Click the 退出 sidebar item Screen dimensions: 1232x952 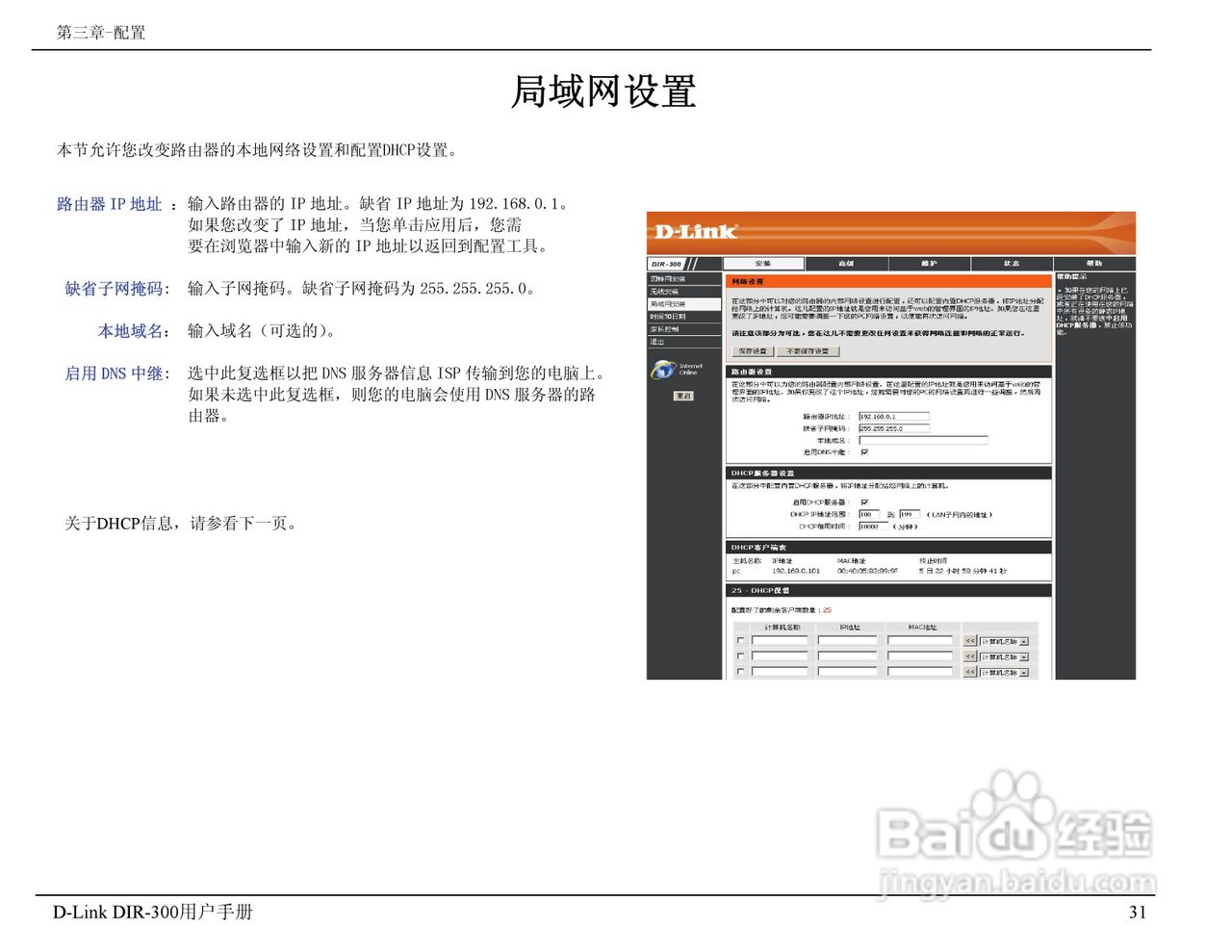[684, 342]
